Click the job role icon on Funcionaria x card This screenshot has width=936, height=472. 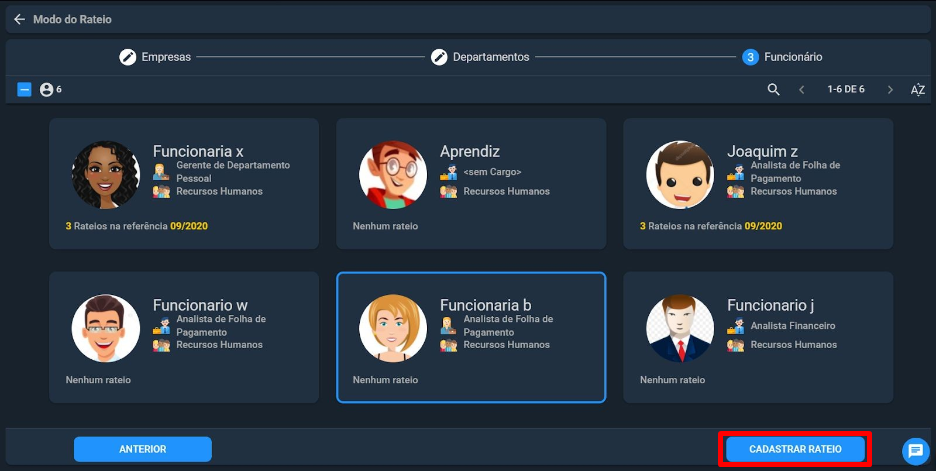161,172
